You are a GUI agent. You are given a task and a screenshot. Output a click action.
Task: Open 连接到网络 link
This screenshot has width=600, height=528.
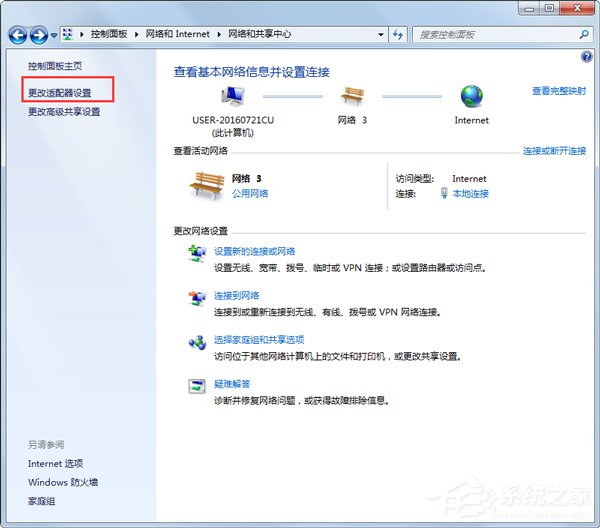coord(236,296)
